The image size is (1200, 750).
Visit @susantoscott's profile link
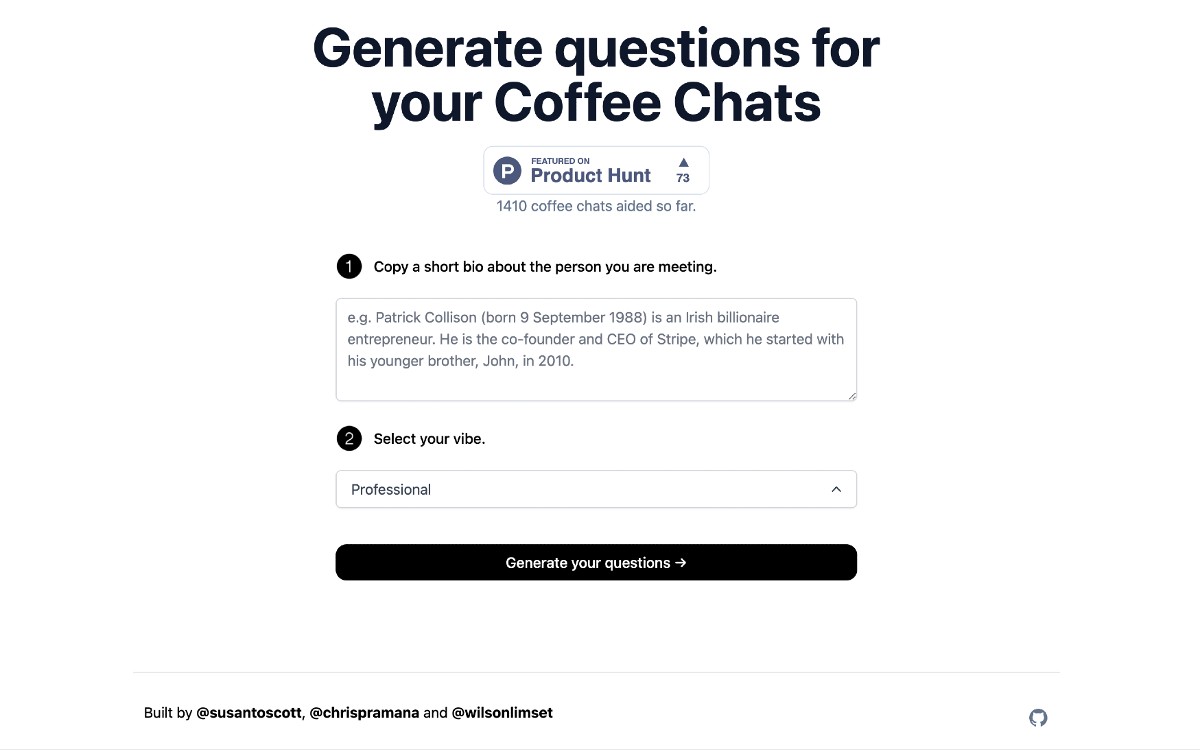pos(249,712)
